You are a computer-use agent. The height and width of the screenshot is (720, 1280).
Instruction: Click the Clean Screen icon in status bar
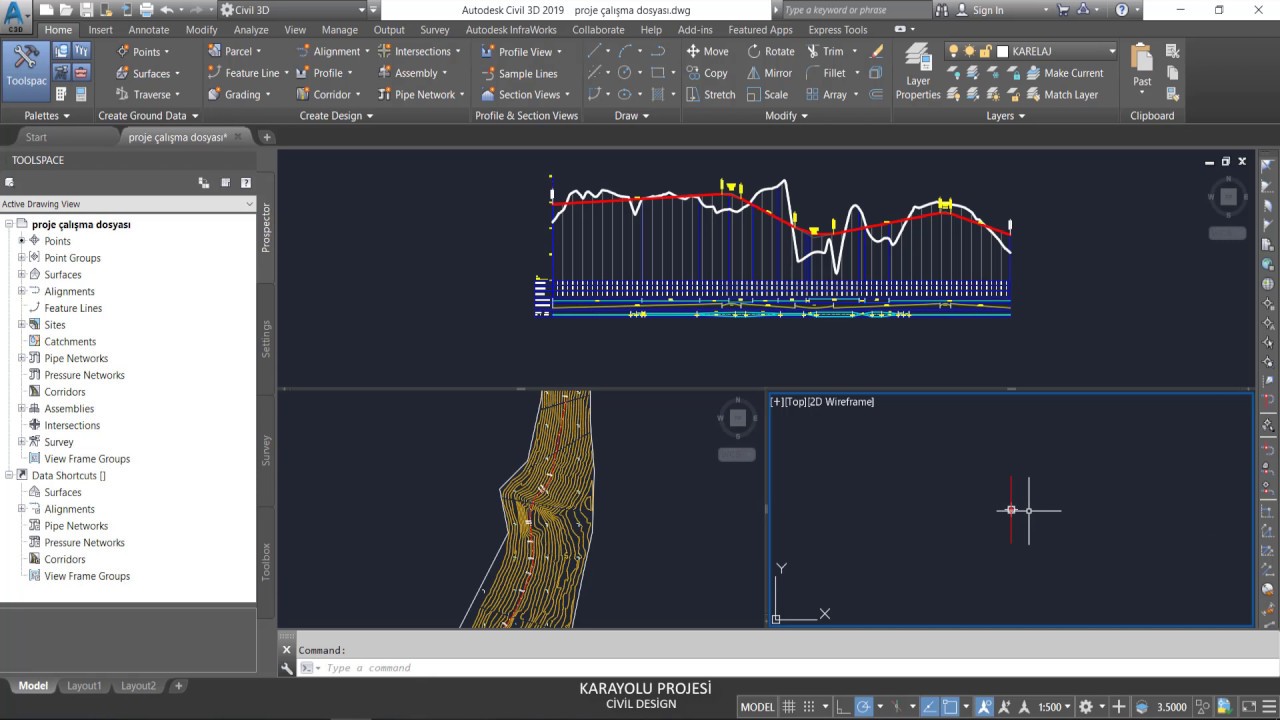click(x=1248, y=707)
